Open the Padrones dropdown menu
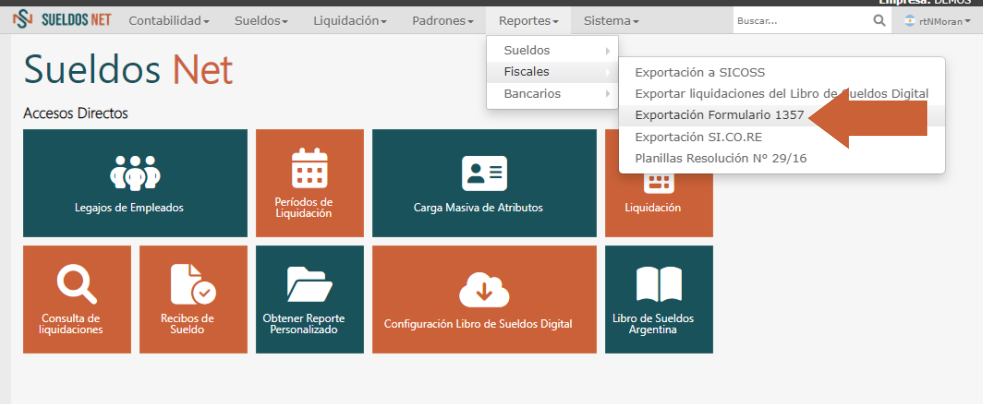 (x=442, y=21)
